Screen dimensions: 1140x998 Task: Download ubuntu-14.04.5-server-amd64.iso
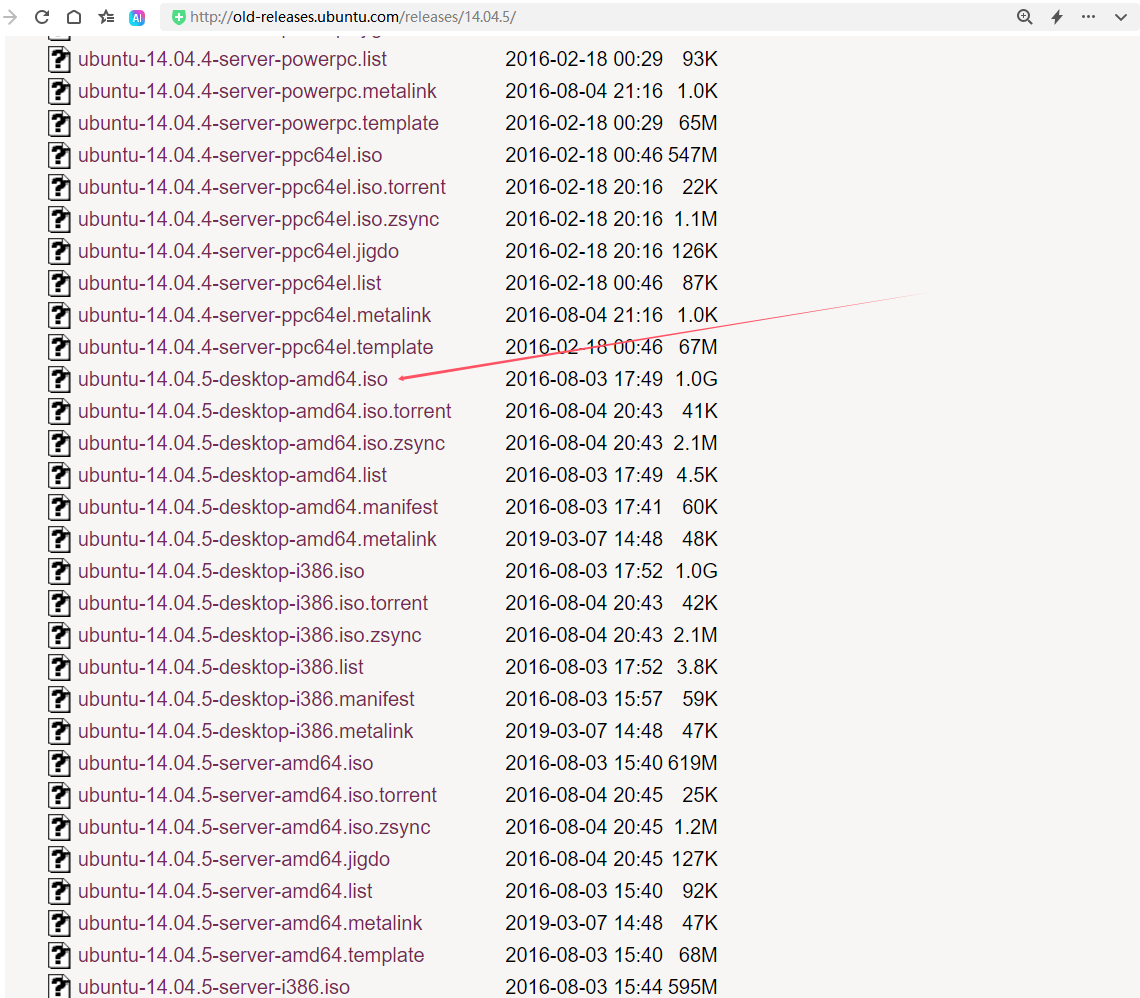[x=225, y=762]
